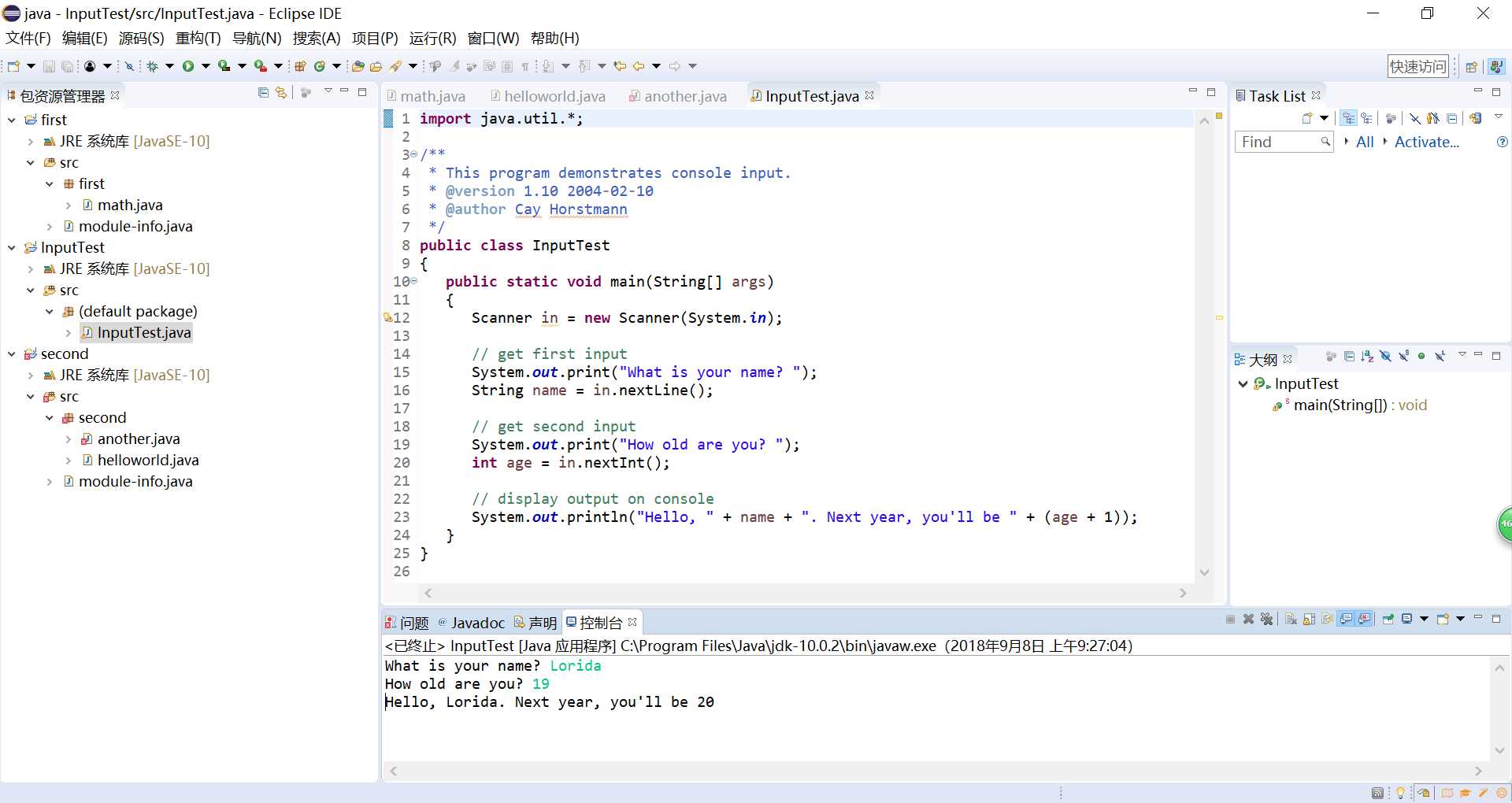Click the Open Type icon

pyautogui.click(x=358, y=67)
